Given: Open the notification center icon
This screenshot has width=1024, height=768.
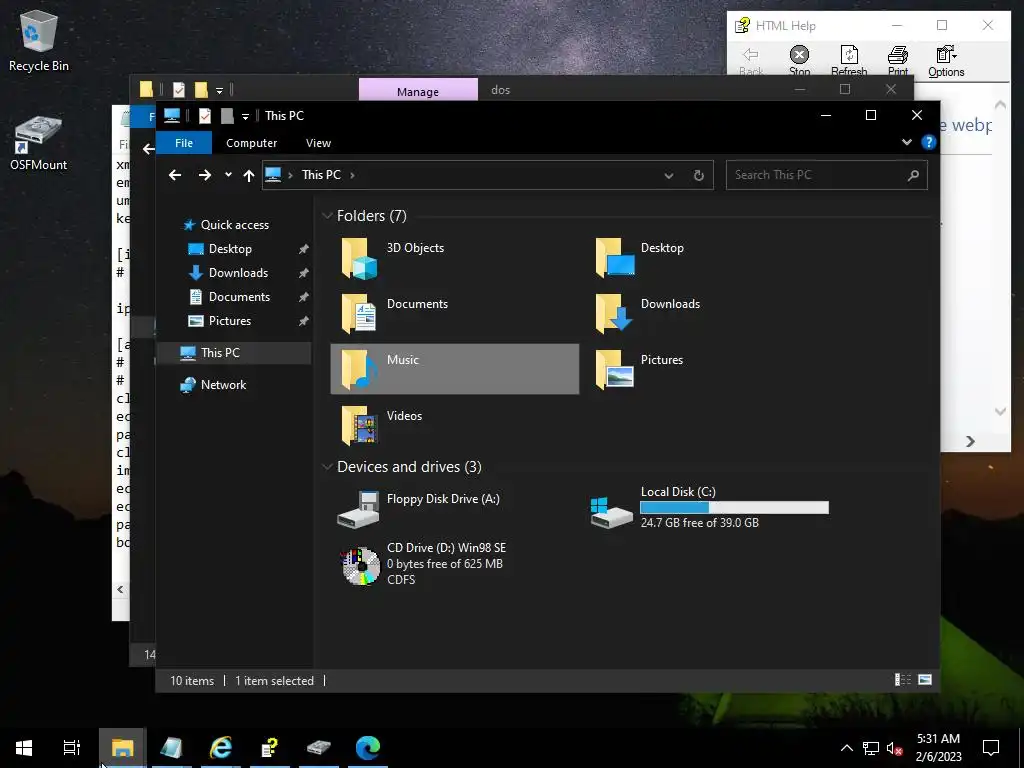Looking at the screenshot, I should tap(991, 747).
